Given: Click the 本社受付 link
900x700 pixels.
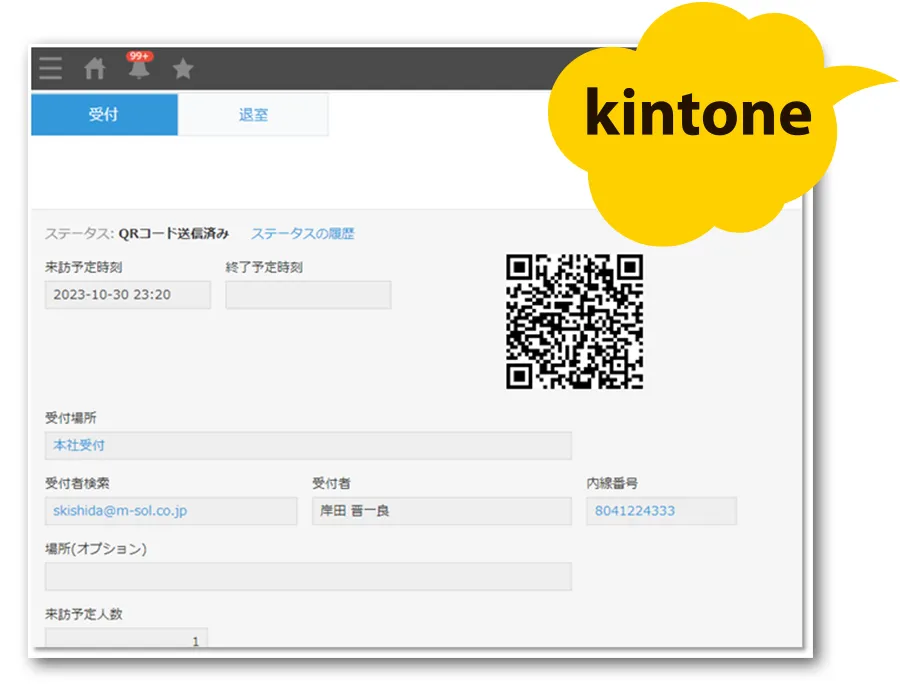Looking at the screenshot, I should pyautogui.click(x=78, y=446).
